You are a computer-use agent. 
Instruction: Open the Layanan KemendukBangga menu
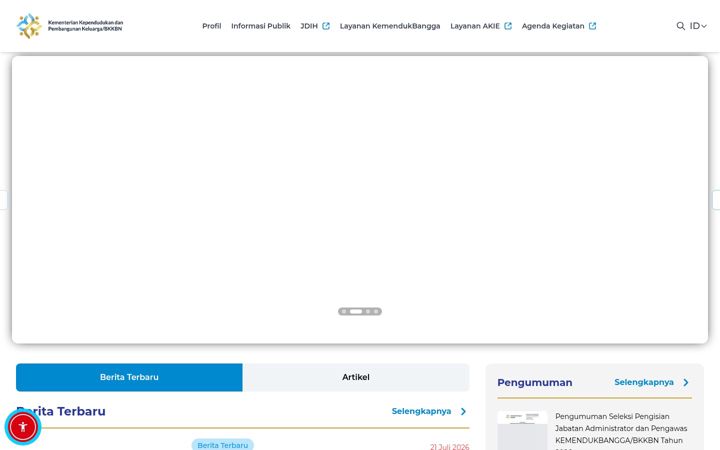click(390, 26)
